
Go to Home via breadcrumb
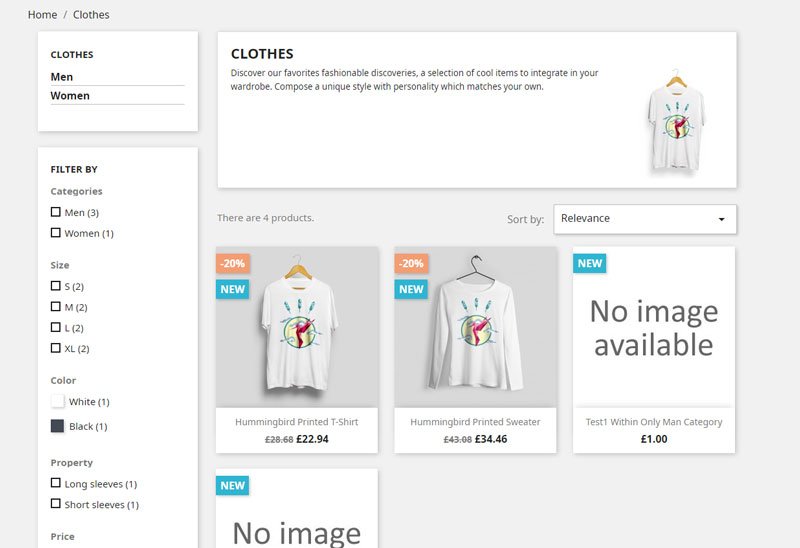(x=42, y=15)
